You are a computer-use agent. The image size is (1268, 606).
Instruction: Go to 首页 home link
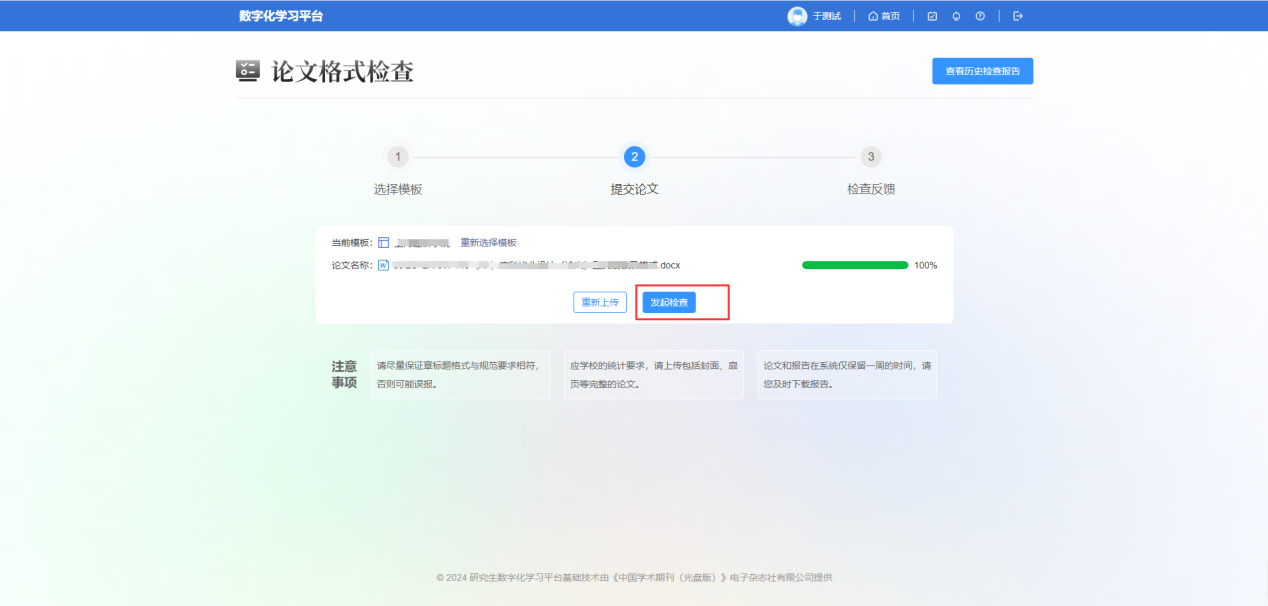coord(884,16)
